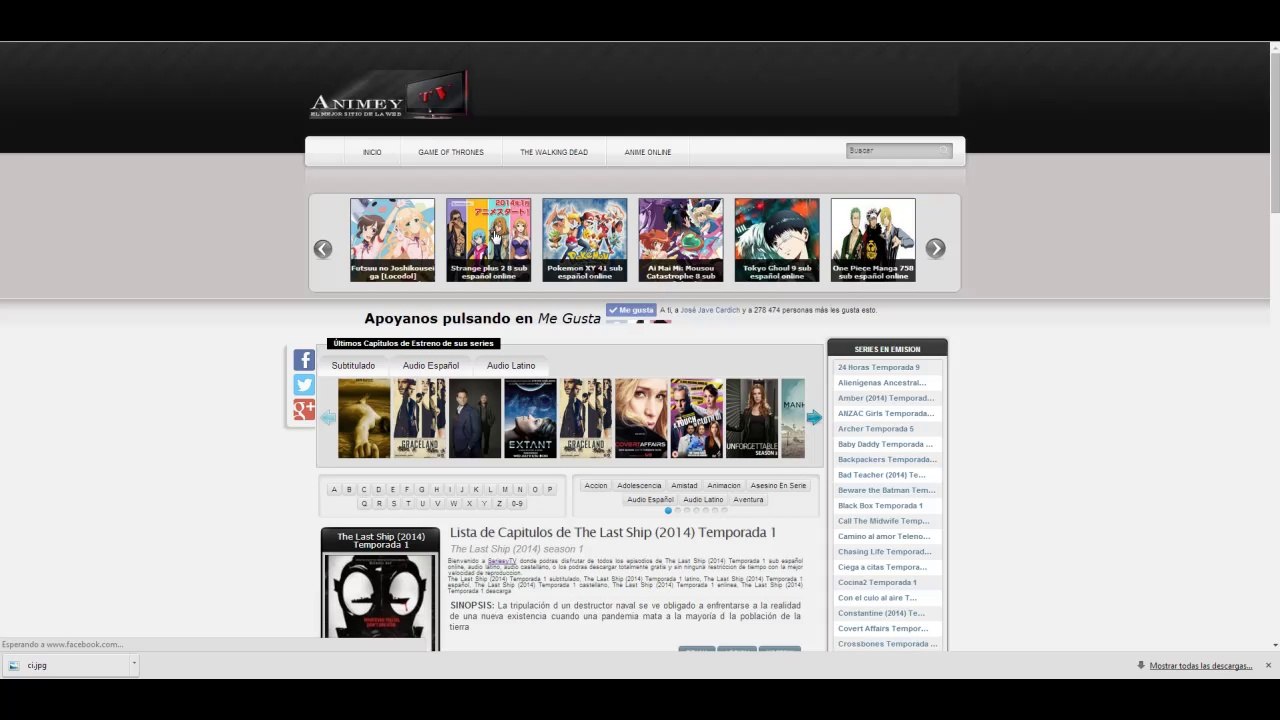Open Pokemon XY 41 sub thumbnail

[585, 240]
